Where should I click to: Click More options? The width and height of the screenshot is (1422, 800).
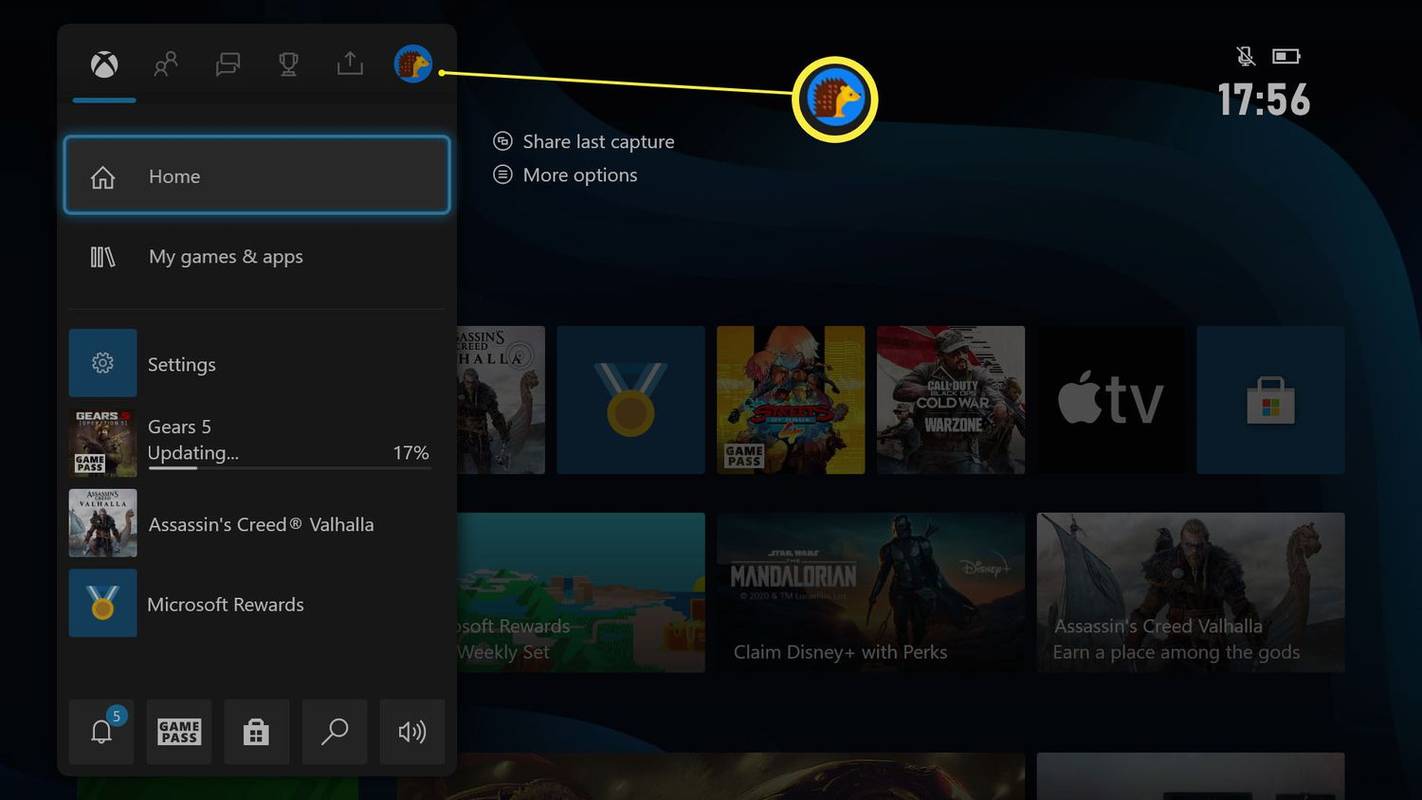(x=580, y=175)
